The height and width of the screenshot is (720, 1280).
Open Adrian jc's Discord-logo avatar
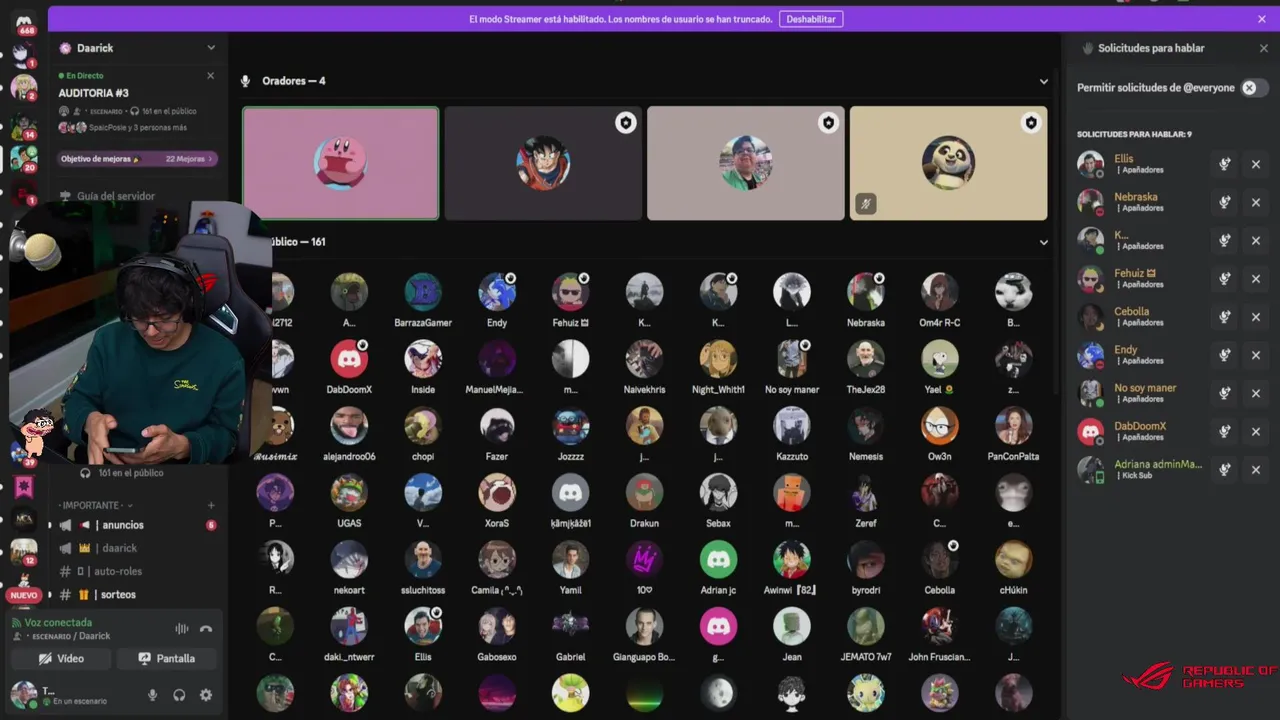(718, 559)
